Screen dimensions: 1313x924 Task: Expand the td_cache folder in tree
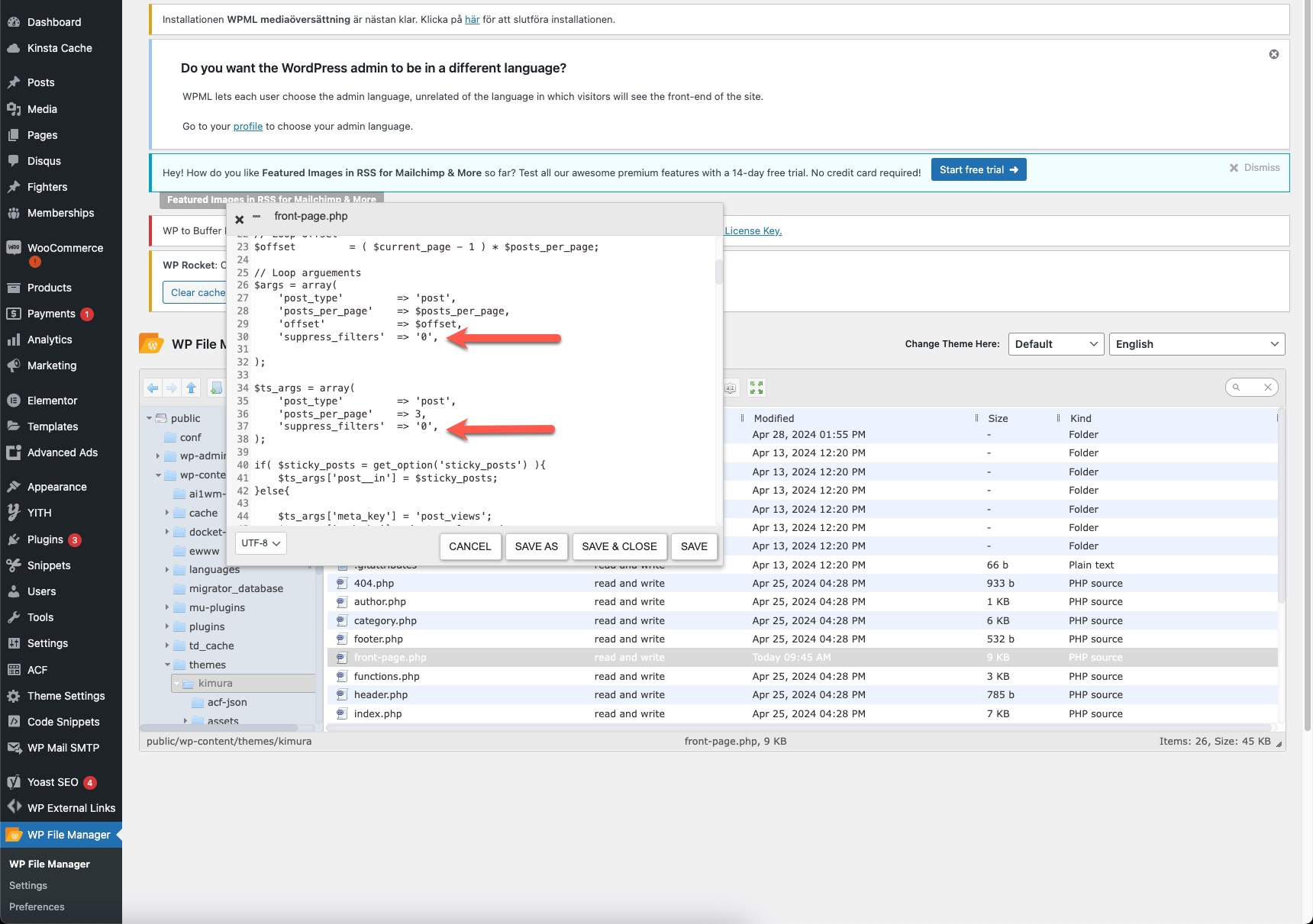coord(167,646)
